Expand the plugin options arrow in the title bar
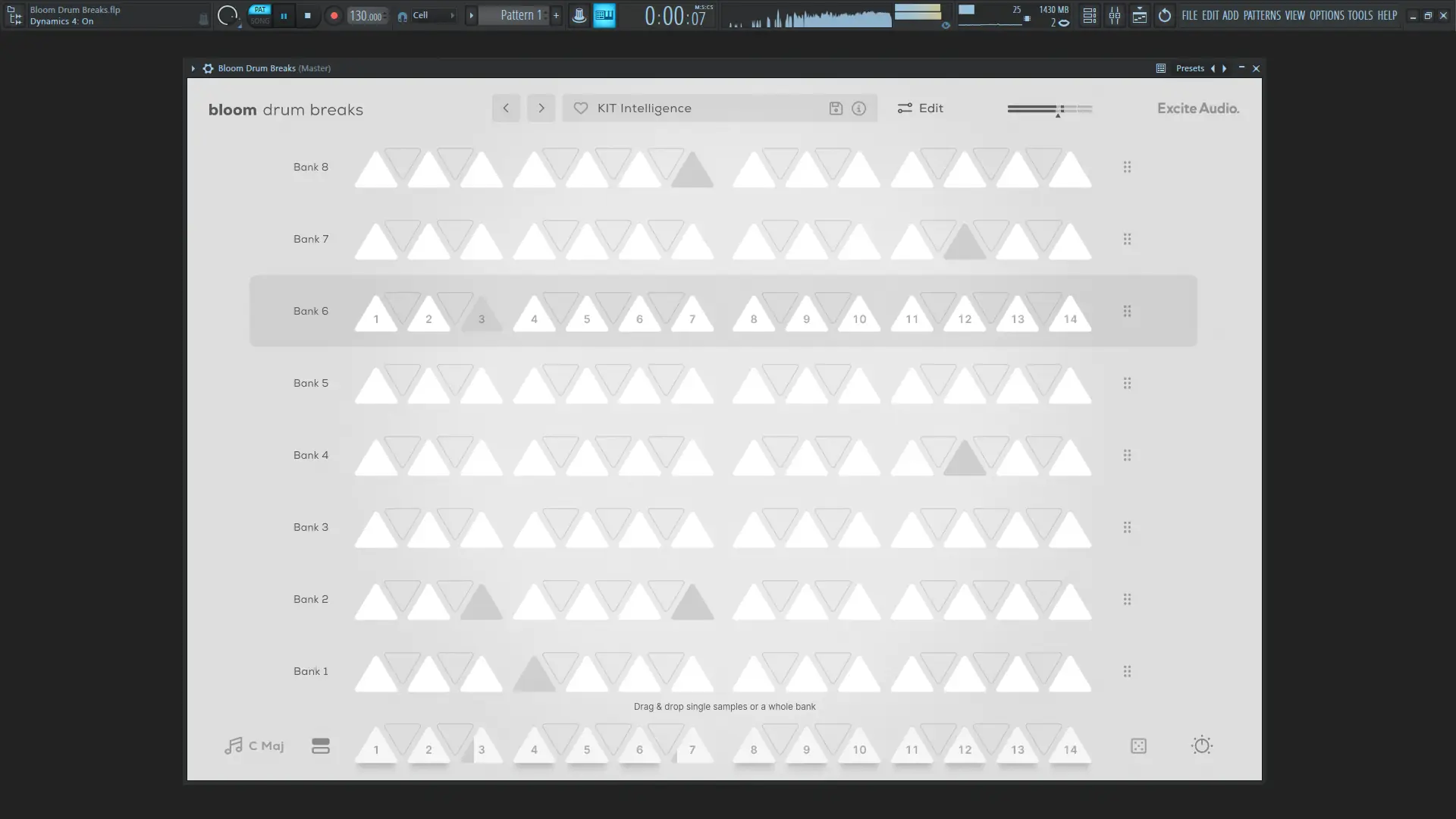This screenshot has width=1456, height=819. coord(193,68)
